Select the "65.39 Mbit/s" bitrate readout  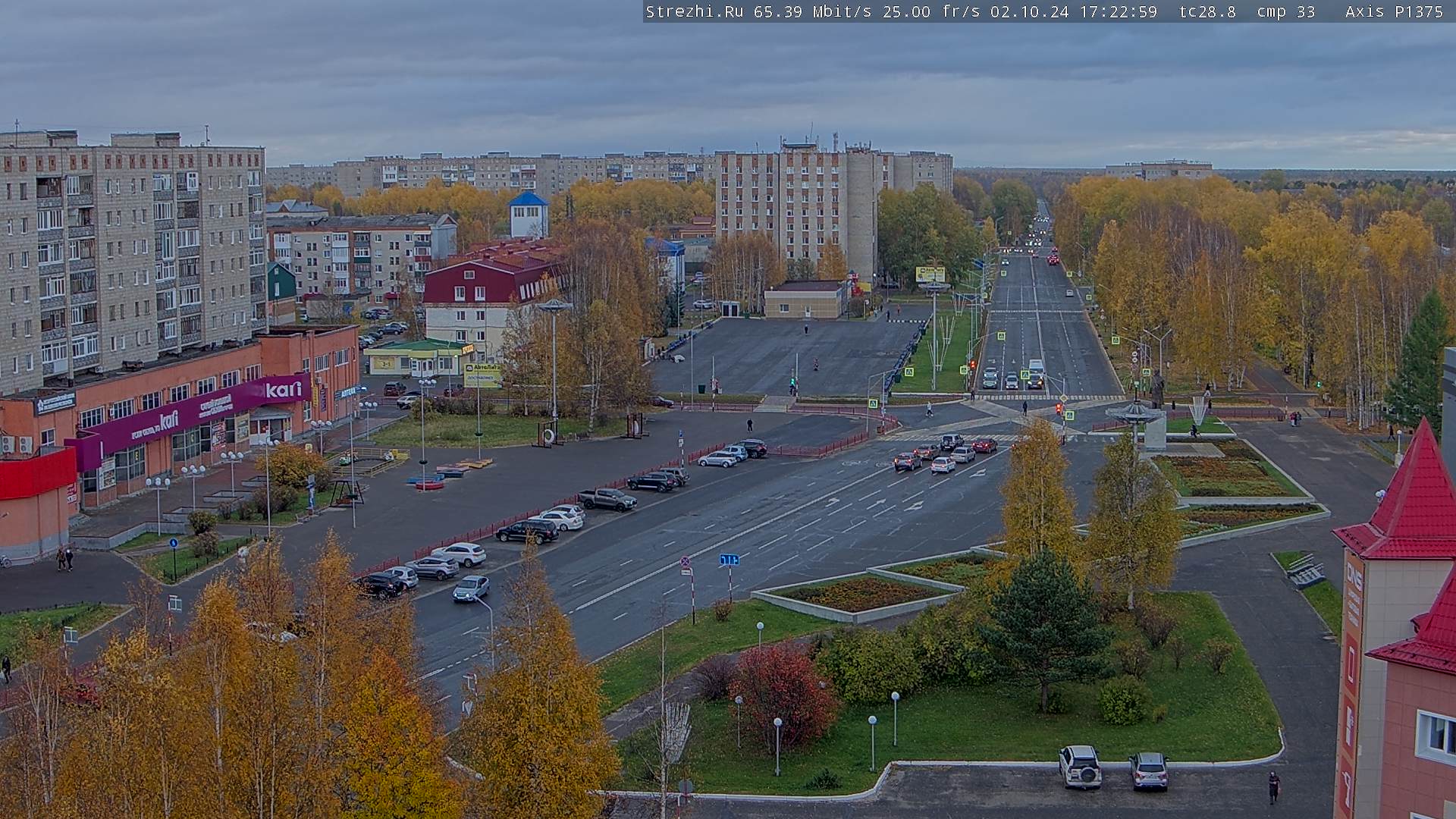pos(811,11)
